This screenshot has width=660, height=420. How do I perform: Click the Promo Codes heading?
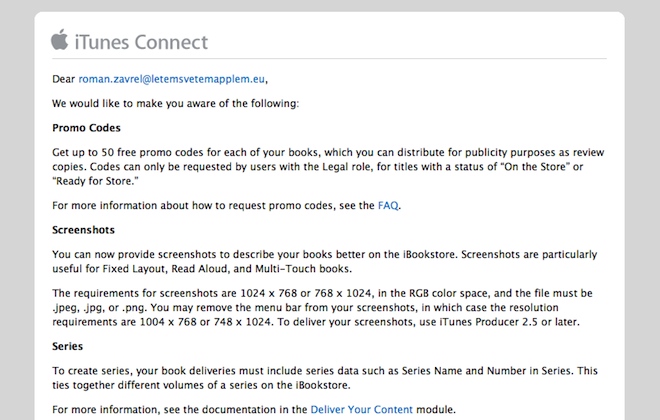click(85, 128)
